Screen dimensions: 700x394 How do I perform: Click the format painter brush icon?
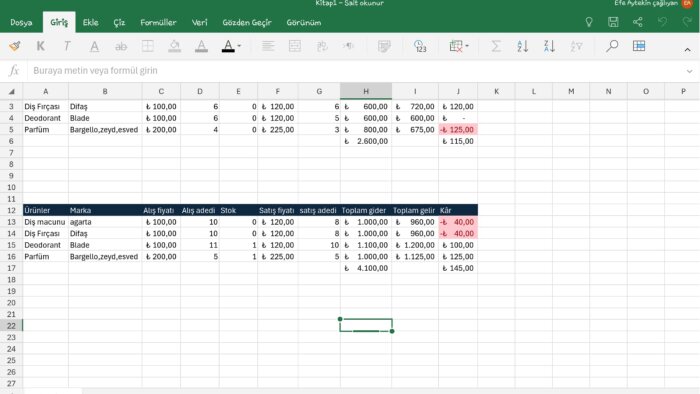tap(14, 46)
